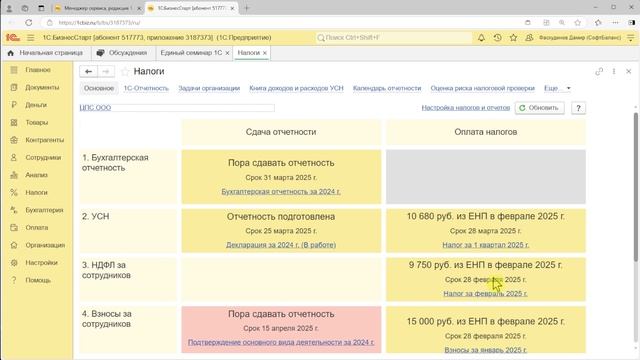This screenshot has width=640, height=360.
Task: Click the Обновить button
Action: [539, 108]
